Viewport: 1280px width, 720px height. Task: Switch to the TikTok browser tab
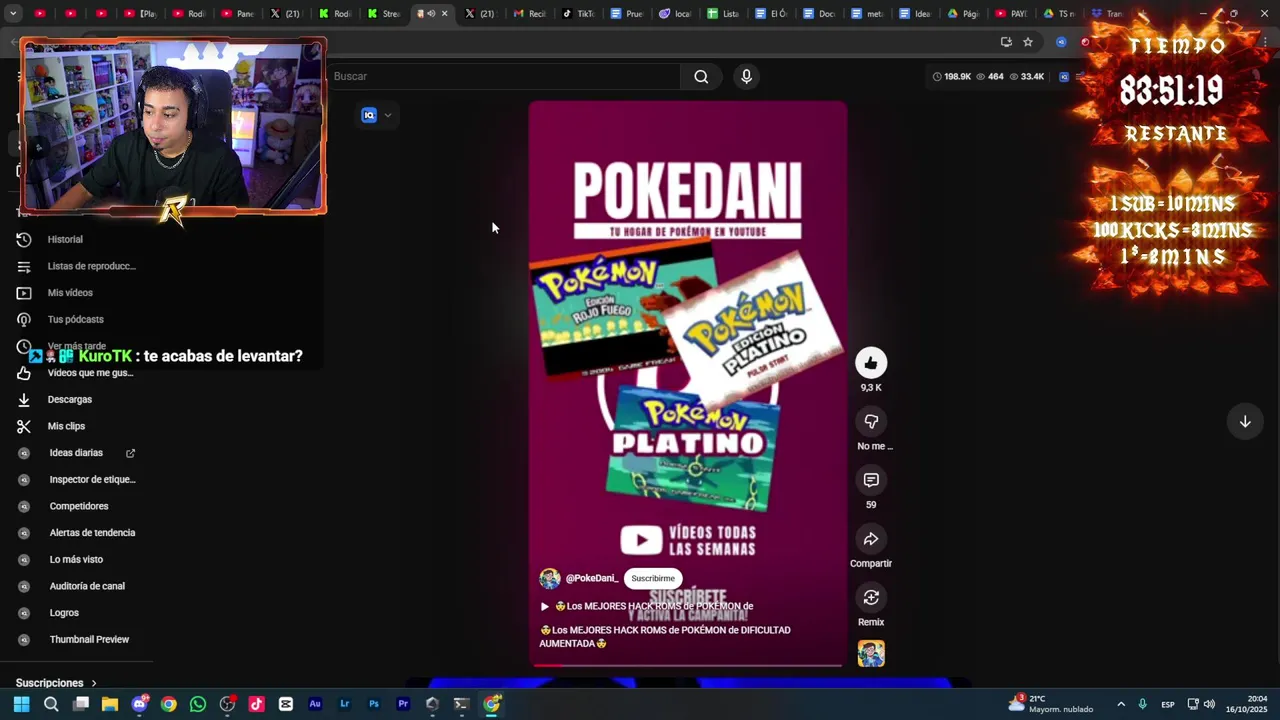tap(578, 14)
